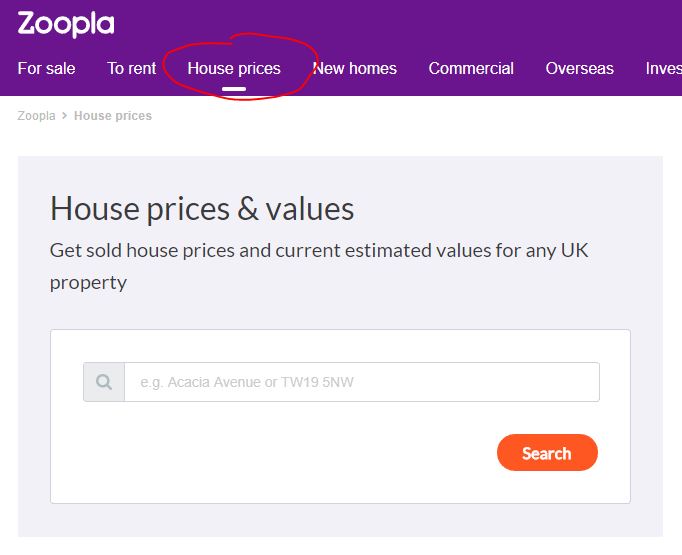Open the For sale navigation tab
This screenshot has width=682, height=555.
(x=46, y=68)
